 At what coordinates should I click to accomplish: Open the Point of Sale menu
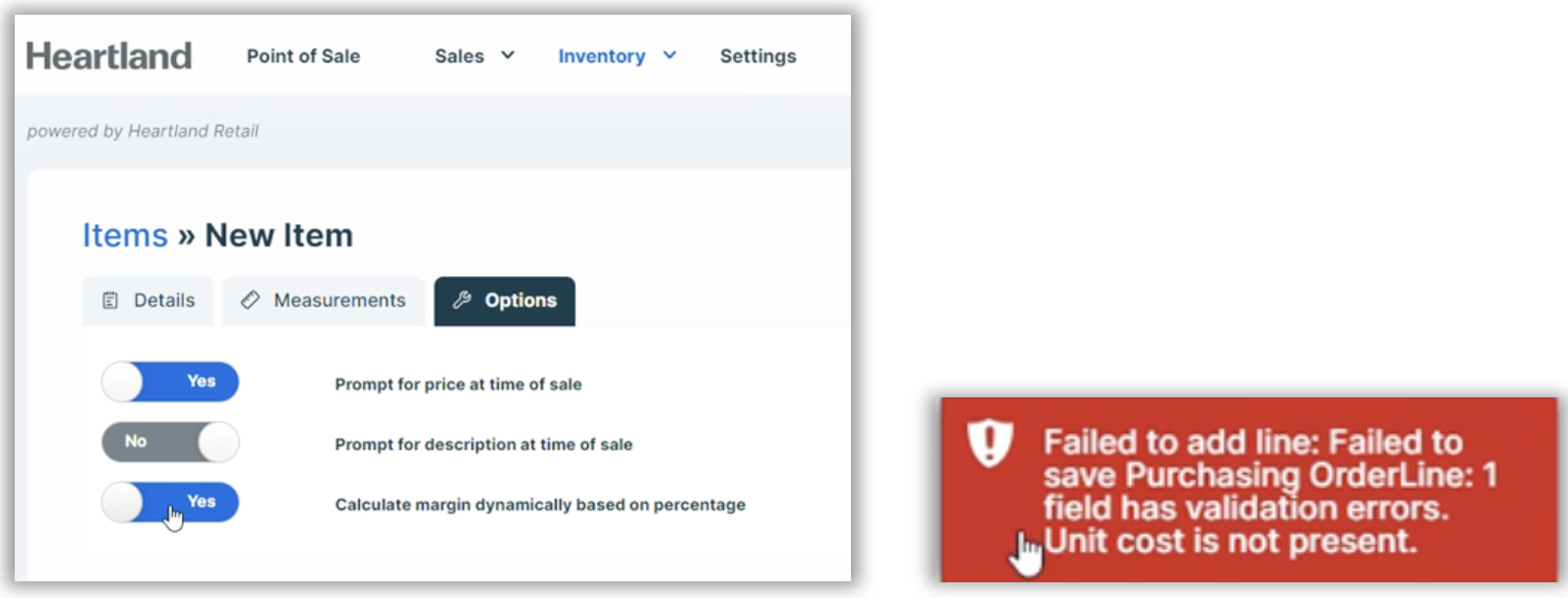tap(303, 56)
